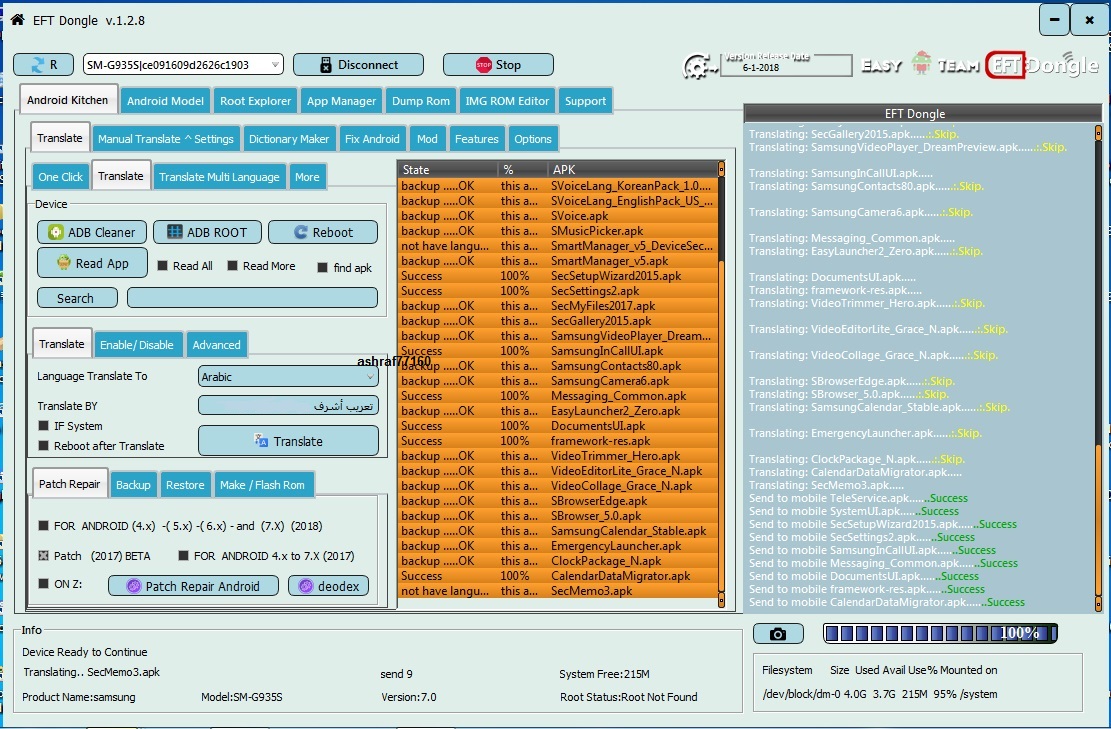Select the framework-res.apk row
This screenshot has height=729, width=1111.
[558, 441]
